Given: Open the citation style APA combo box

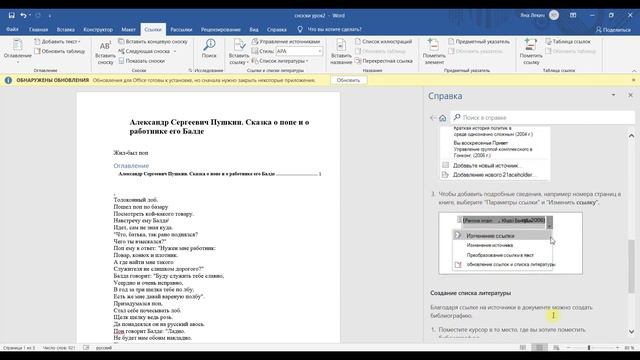Looking at the screenshot, I should (x=299, y=51).
